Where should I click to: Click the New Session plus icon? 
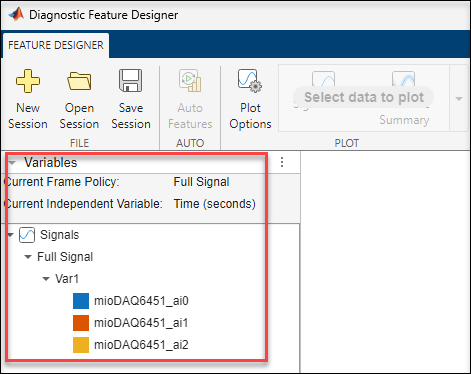28,81
